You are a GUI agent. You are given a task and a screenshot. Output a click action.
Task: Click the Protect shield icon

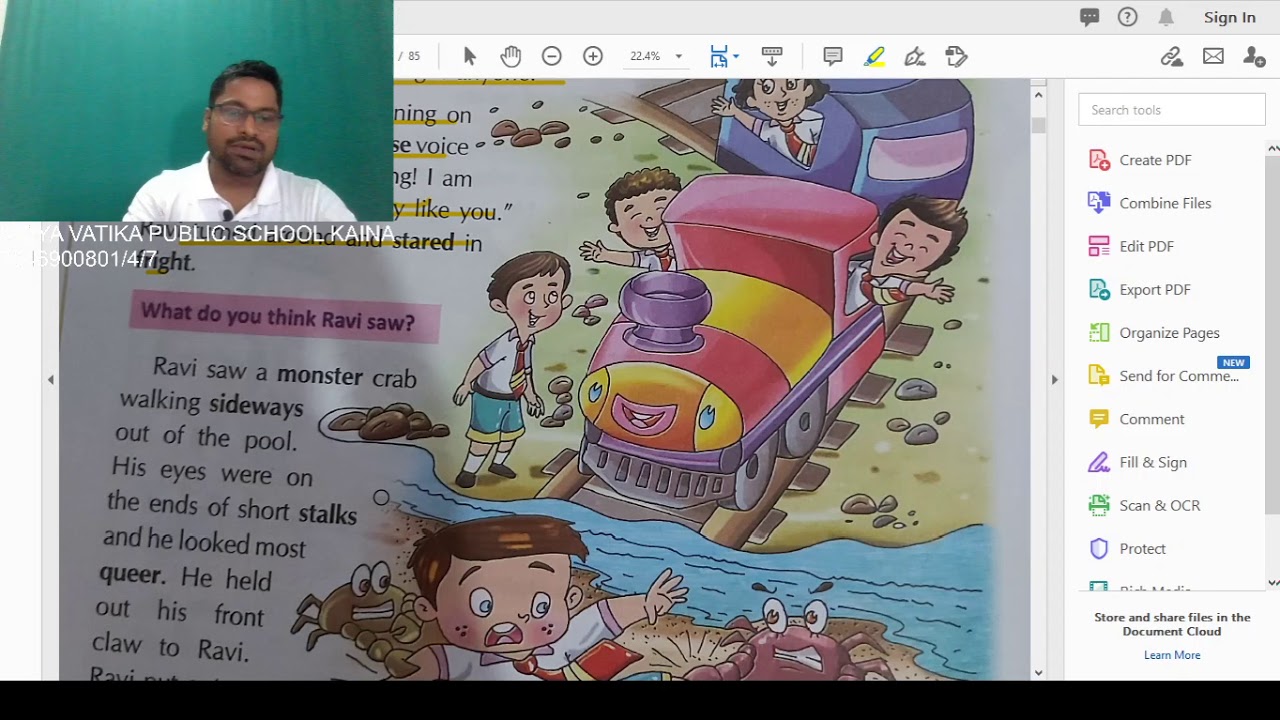point(1099,548)
